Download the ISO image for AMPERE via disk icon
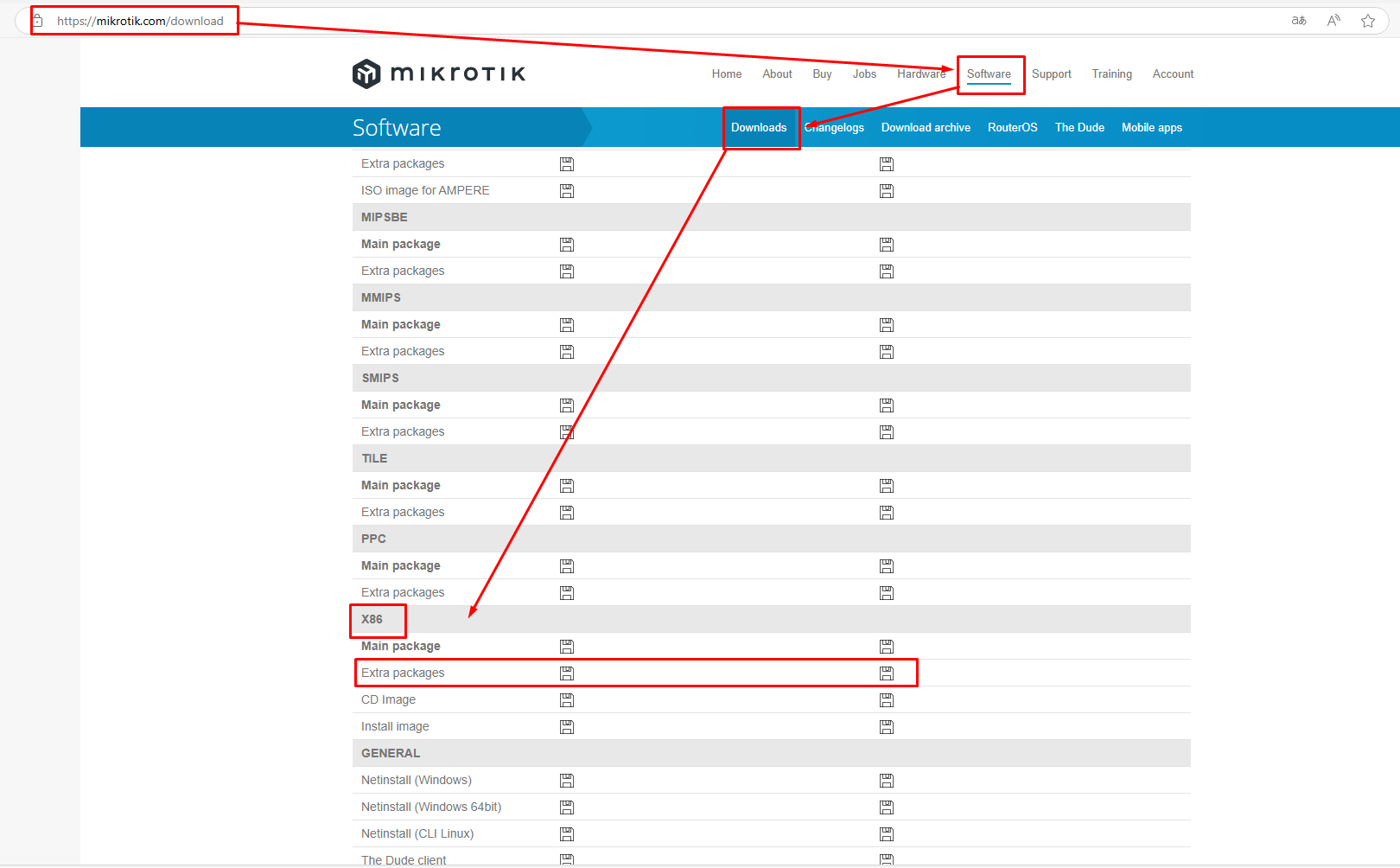The image size is (1400, 868). coord(567,190)
